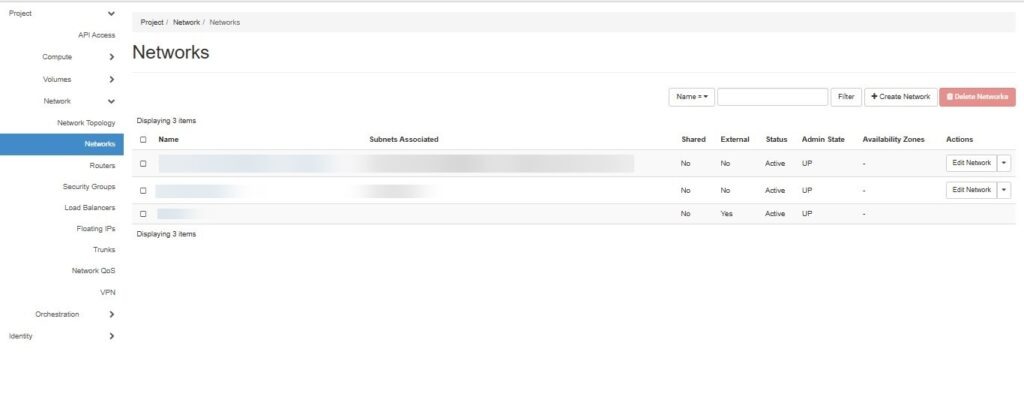Focus the filter text input field
1024x403 pixels.
point(772,97)
